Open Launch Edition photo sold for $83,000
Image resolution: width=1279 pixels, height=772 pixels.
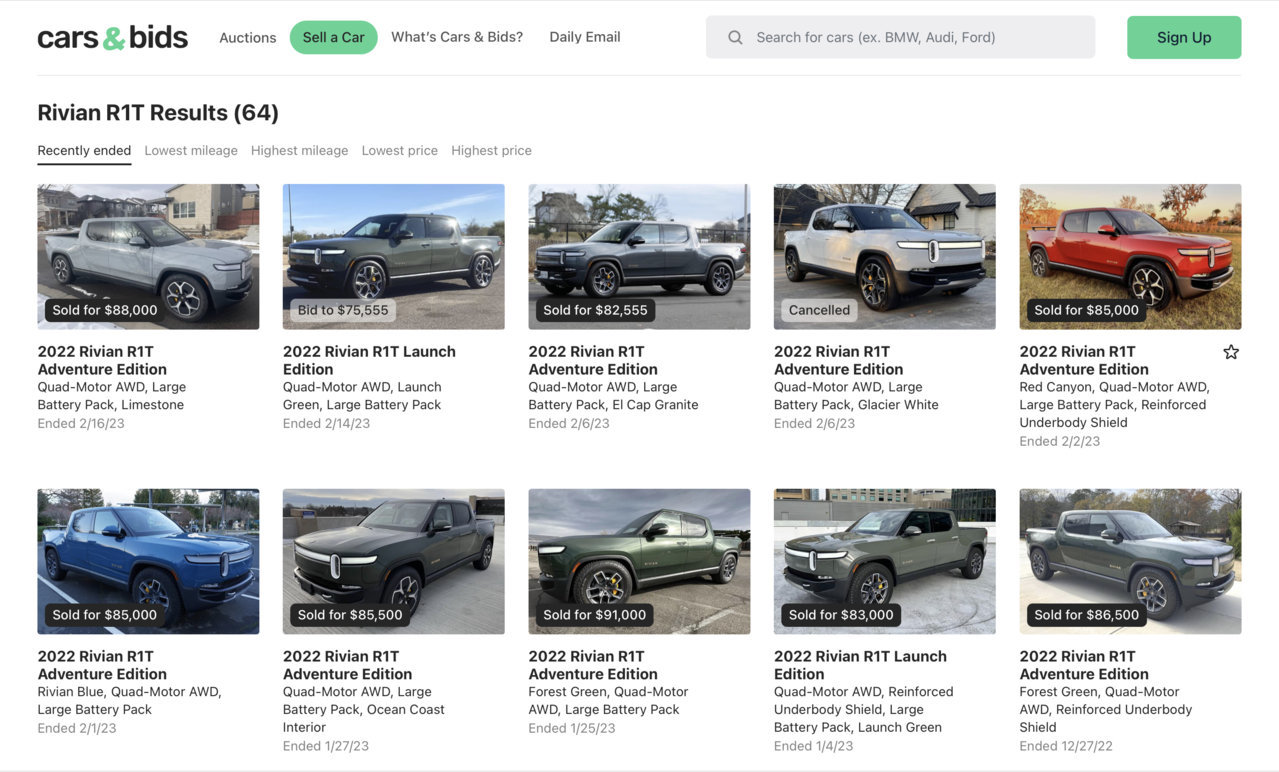tap(884, 561)
